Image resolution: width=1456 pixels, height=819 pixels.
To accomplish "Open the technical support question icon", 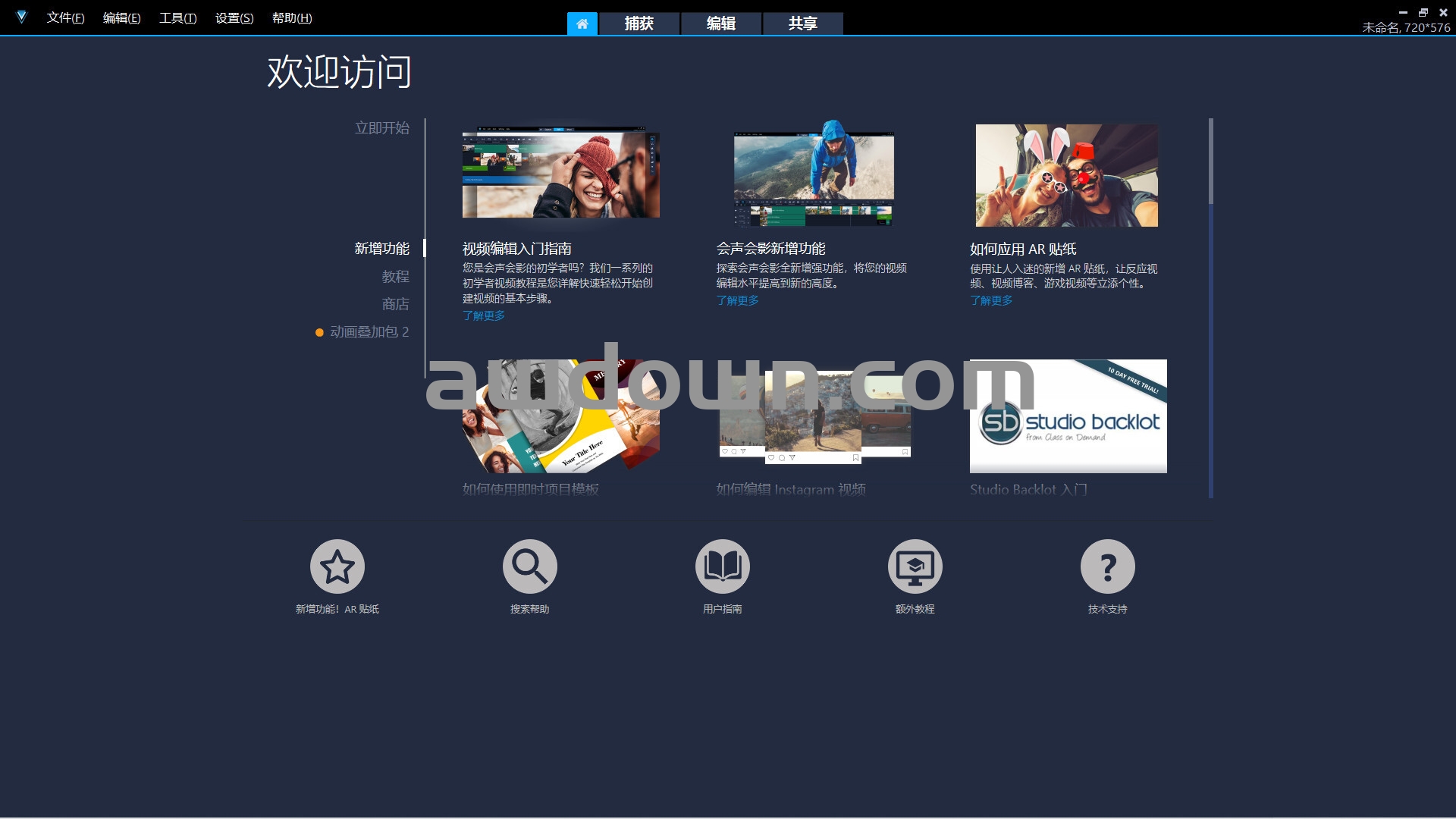I will click(1107, 566).
